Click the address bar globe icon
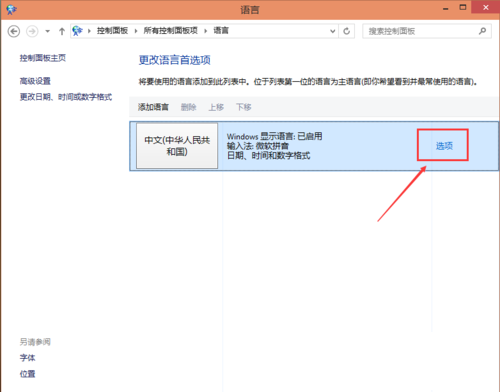 click(x=77, y=31)
